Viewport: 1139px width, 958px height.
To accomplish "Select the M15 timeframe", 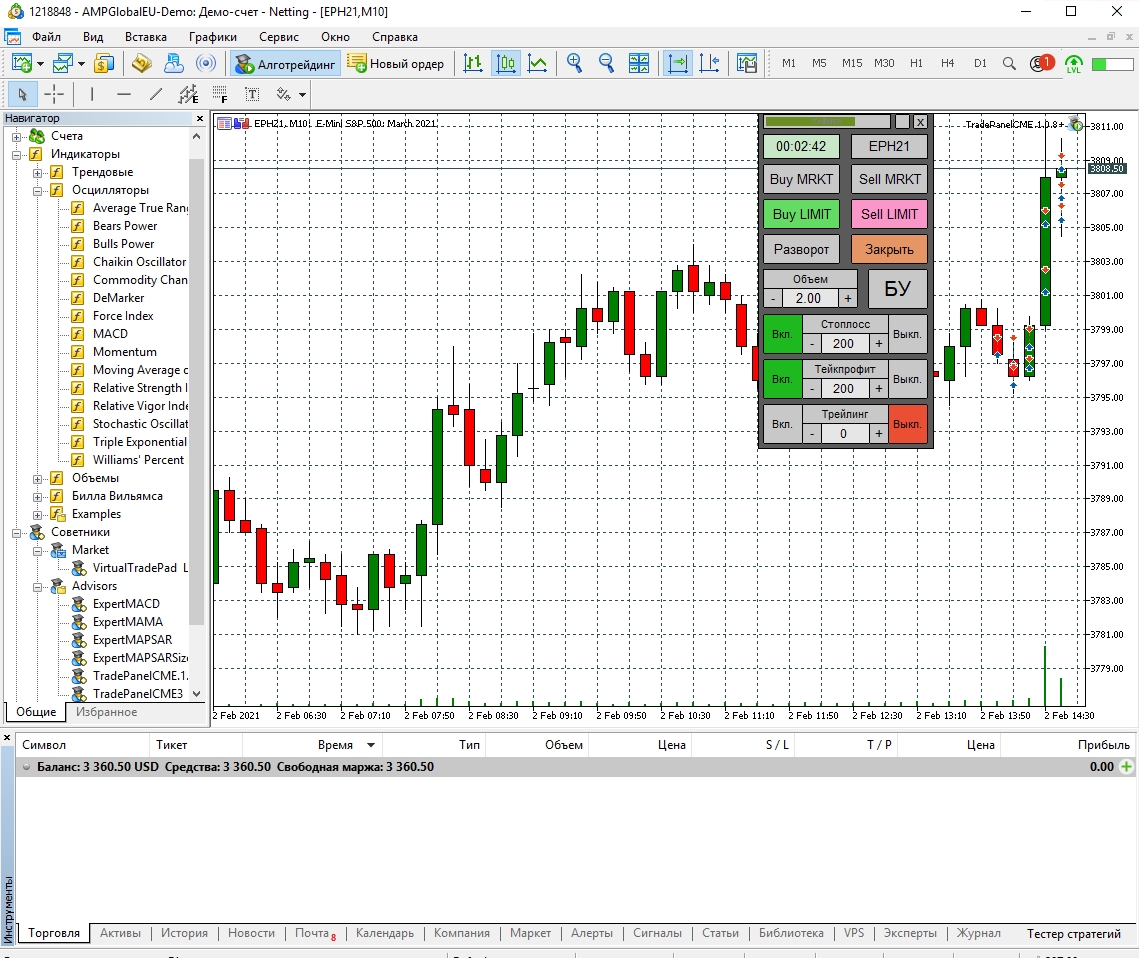I will click(x=852, y=63).
